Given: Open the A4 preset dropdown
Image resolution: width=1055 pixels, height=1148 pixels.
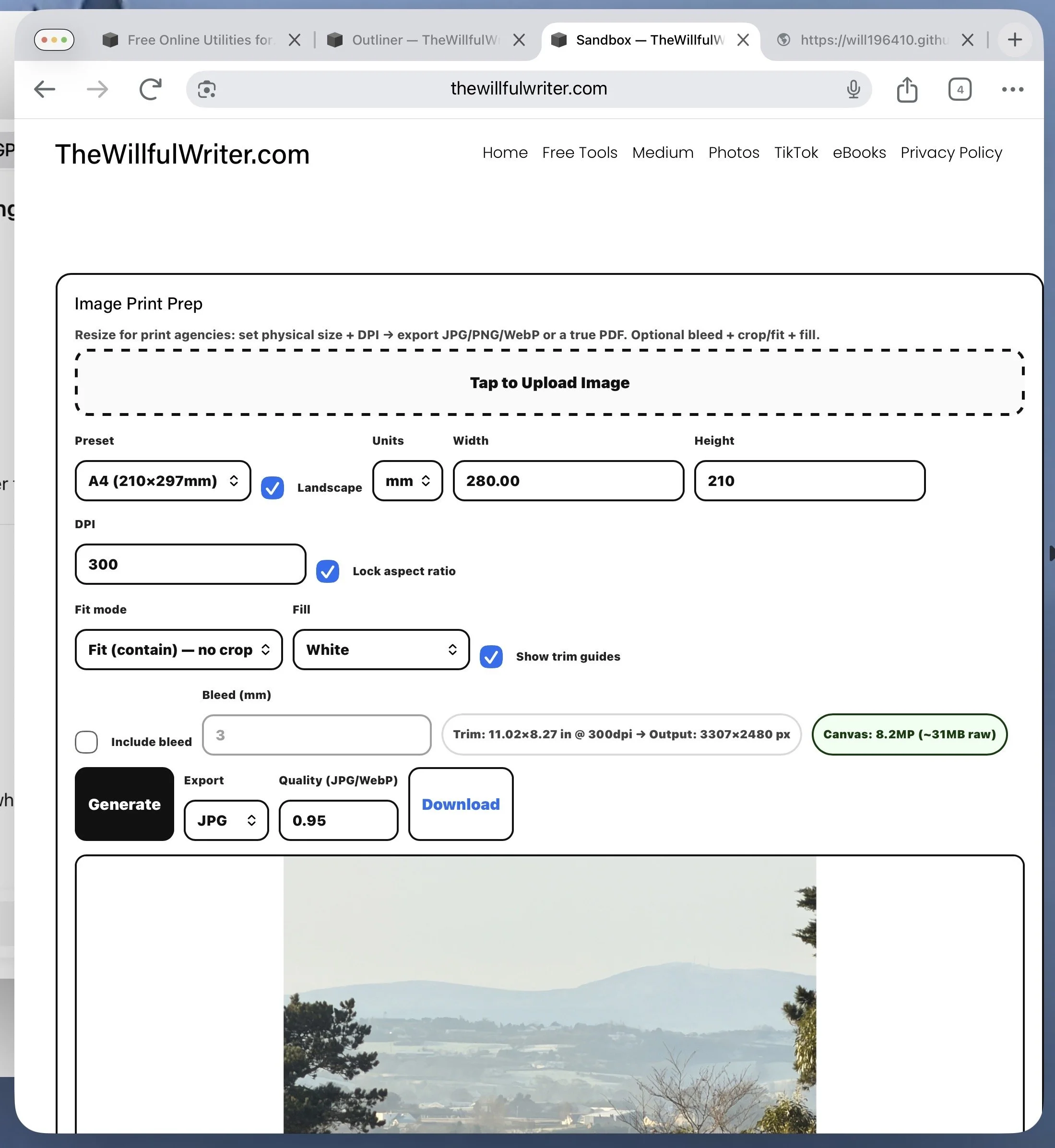Looking at the screenshot, I should click(163, 481).
